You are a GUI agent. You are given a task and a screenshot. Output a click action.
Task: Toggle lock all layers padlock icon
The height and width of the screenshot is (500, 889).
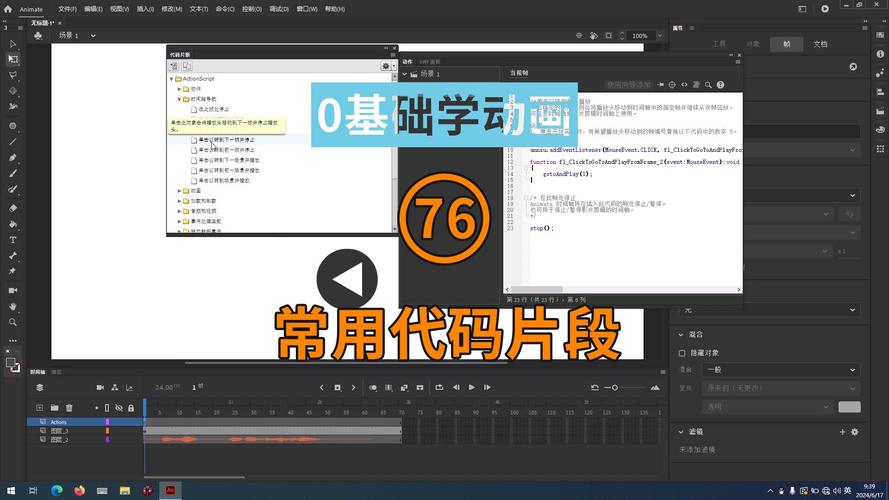click(x=131, y=408)
